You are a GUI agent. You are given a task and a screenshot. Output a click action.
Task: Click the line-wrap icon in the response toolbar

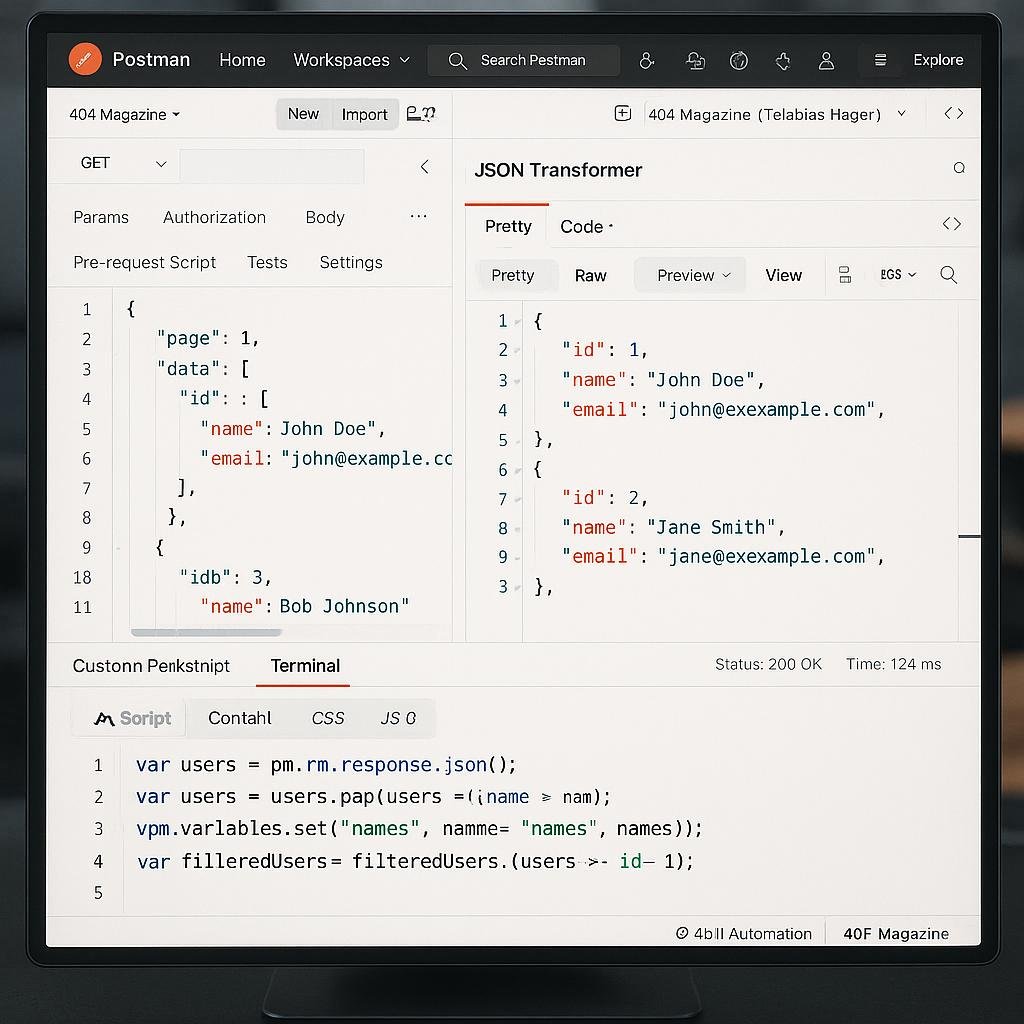[845, 274]
